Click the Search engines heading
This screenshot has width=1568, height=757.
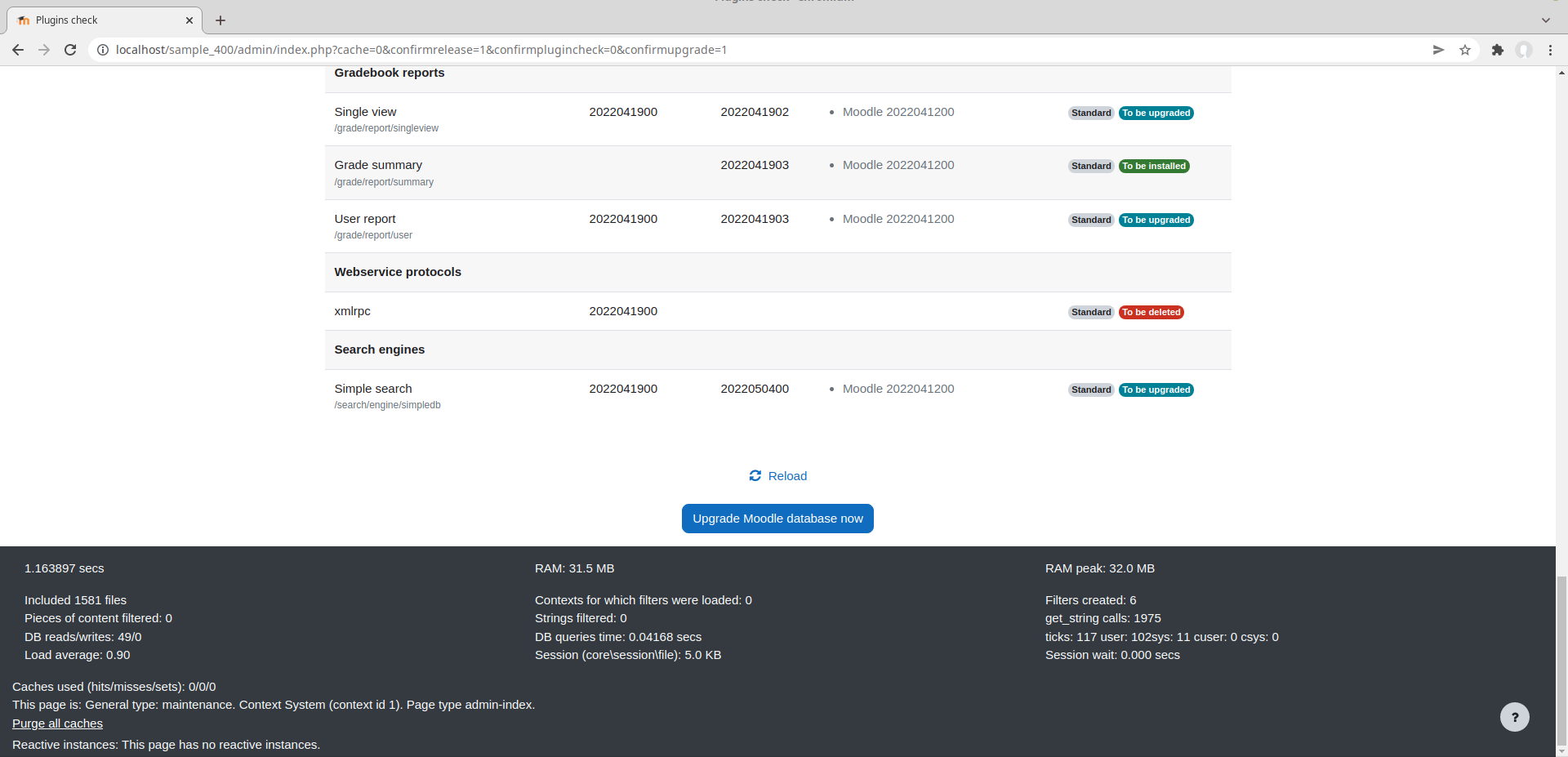pyautogui.click(x=380, y=350)
